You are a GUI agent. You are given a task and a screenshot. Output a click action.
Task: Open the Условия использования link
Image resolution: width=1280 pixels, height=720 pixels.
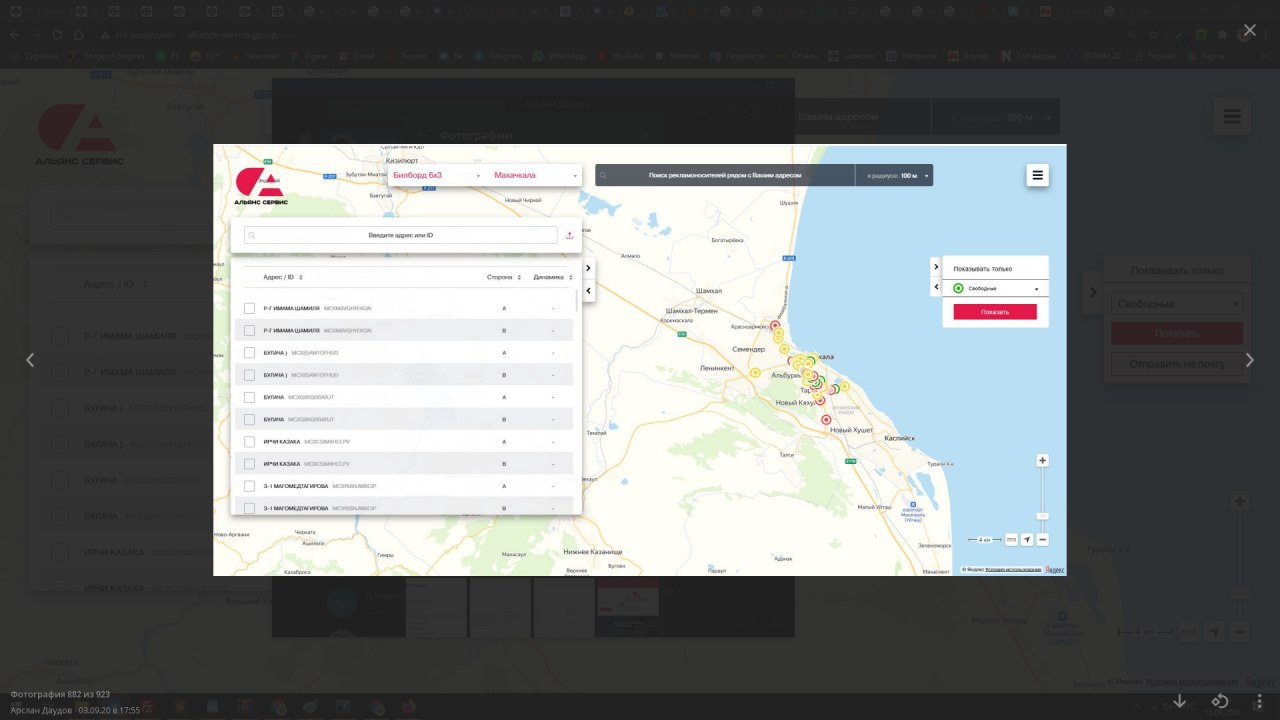pos(1013,570)
